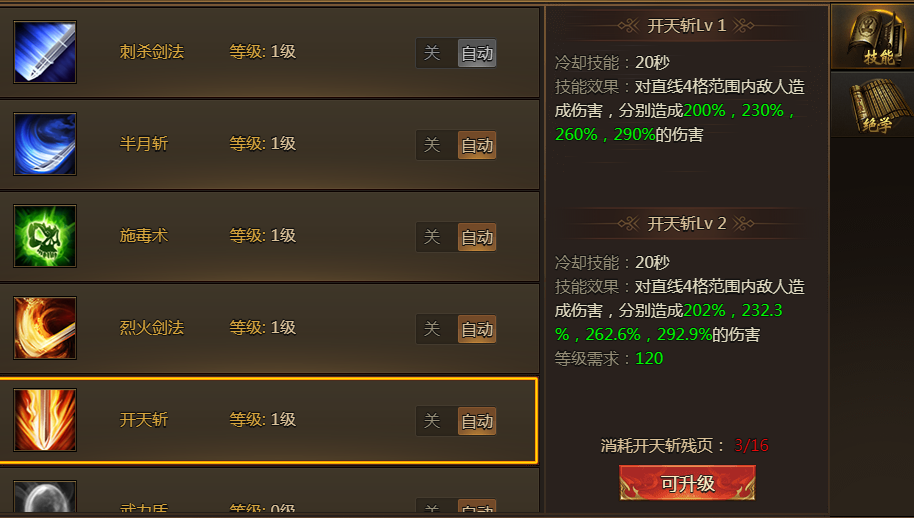Open the 技能 skills book tab
The image size is (914, 518).
pyautogui.click(x=873, y=38)
